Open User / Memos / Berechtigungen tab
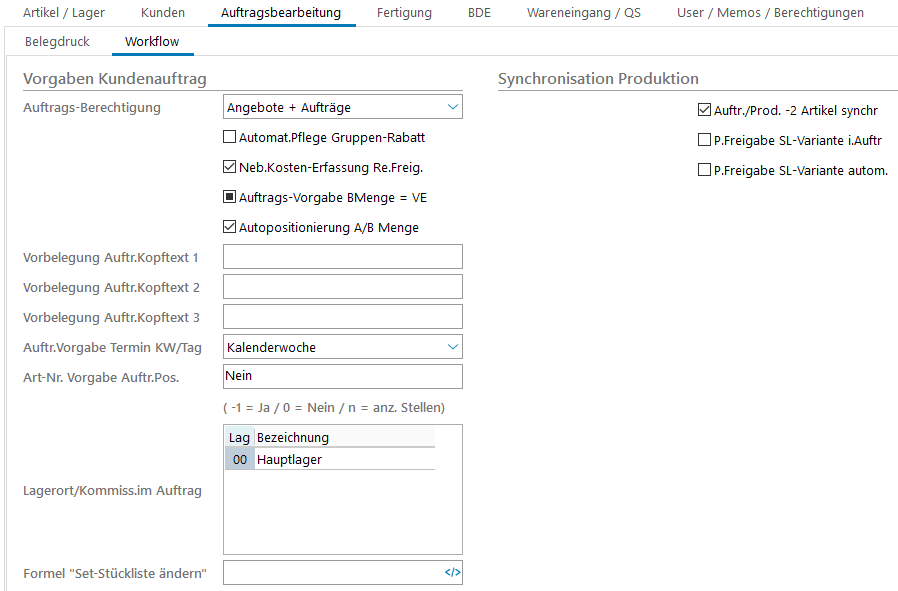 click(770, 13)
